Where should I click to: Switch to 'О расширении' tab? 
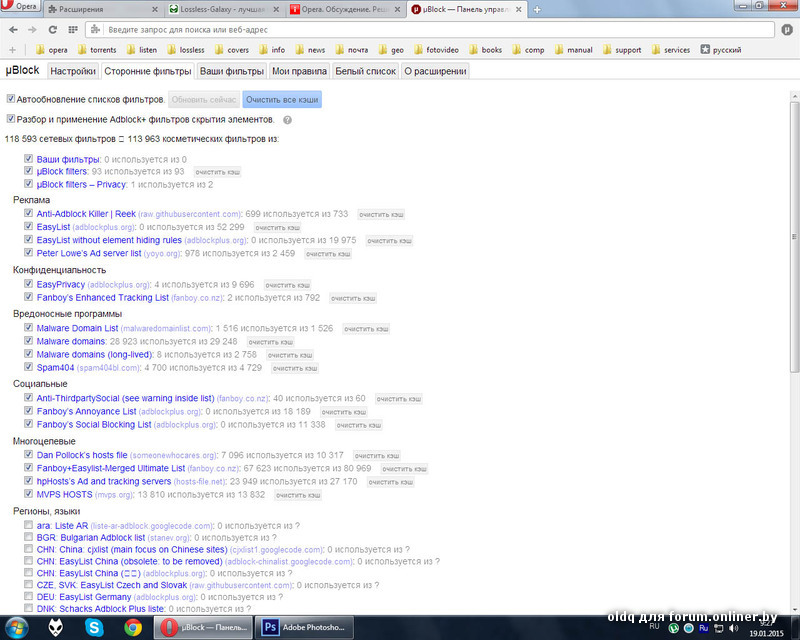[435, 71]
